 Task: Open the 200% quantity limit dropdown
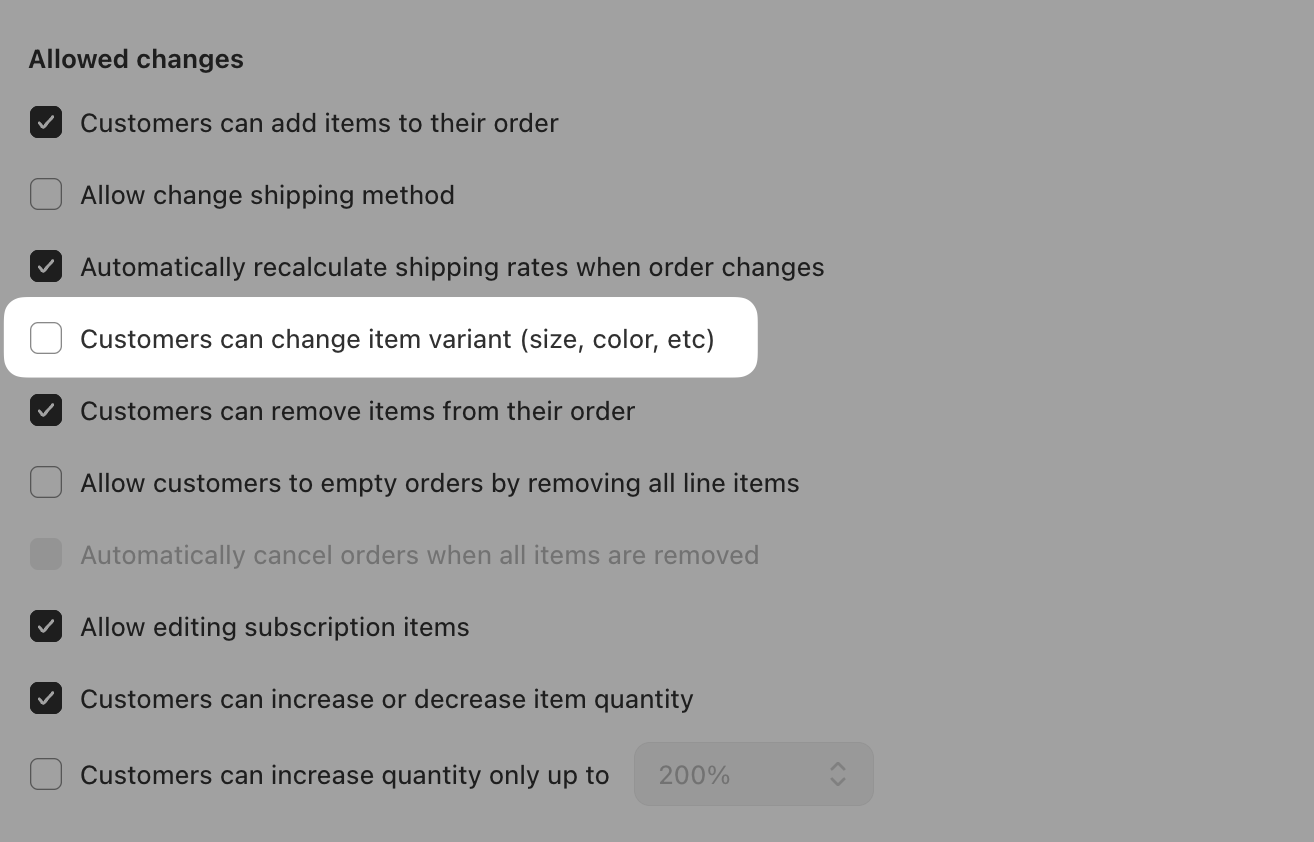coord(754,774)
